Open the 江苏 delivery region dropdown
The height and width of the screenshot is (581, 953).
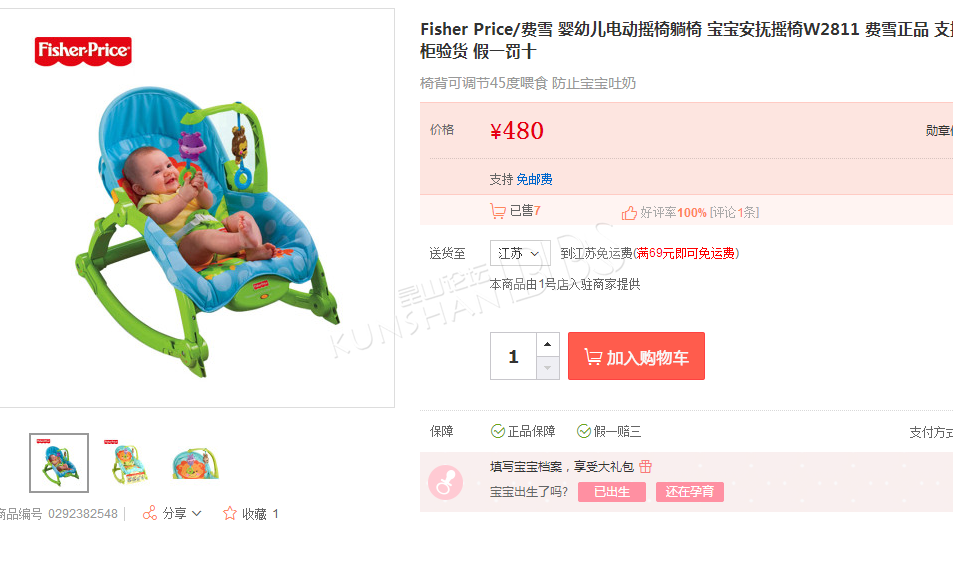pyautogui.click(x=520, y=253)
